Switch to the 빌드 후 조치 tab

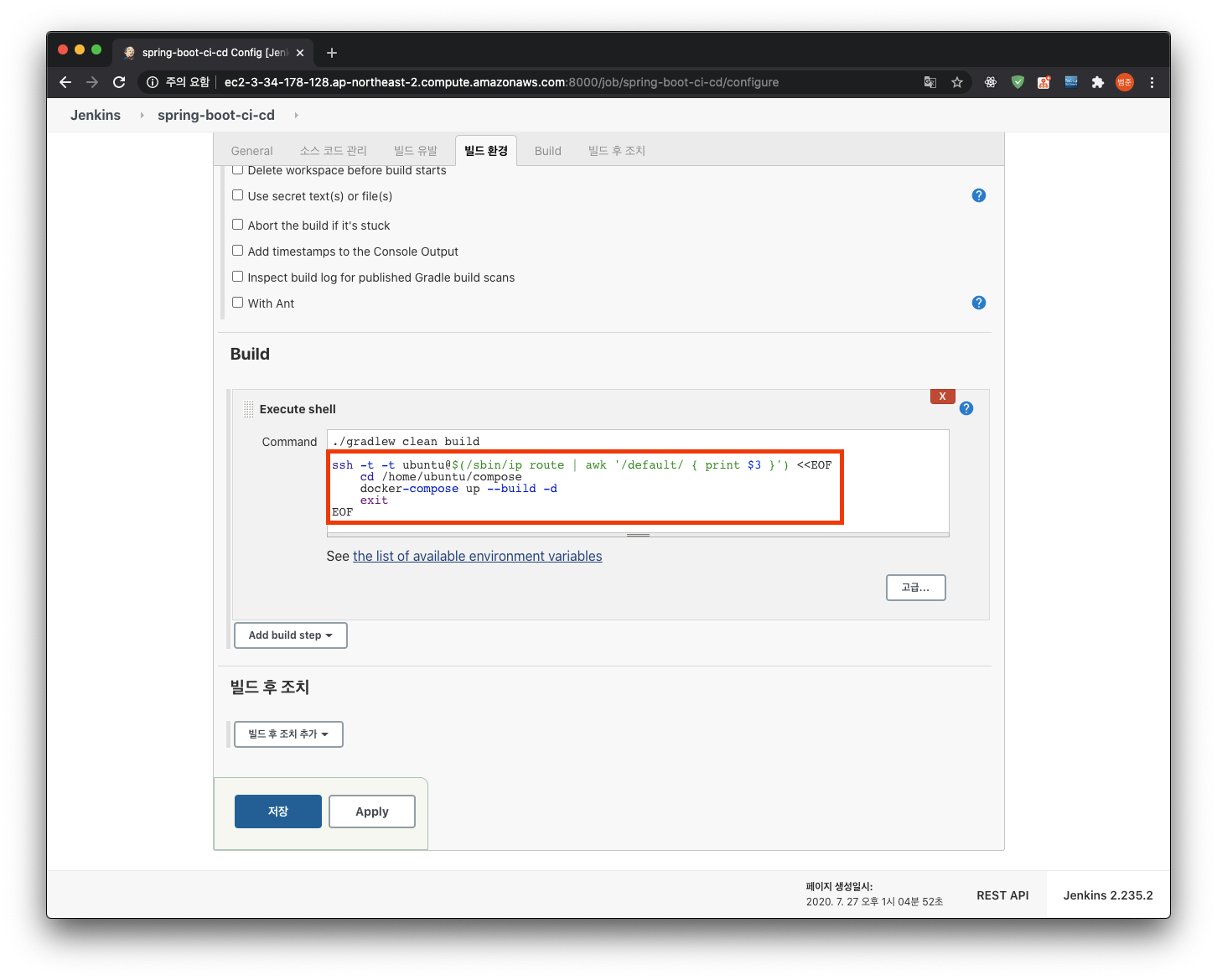point(617,151)
